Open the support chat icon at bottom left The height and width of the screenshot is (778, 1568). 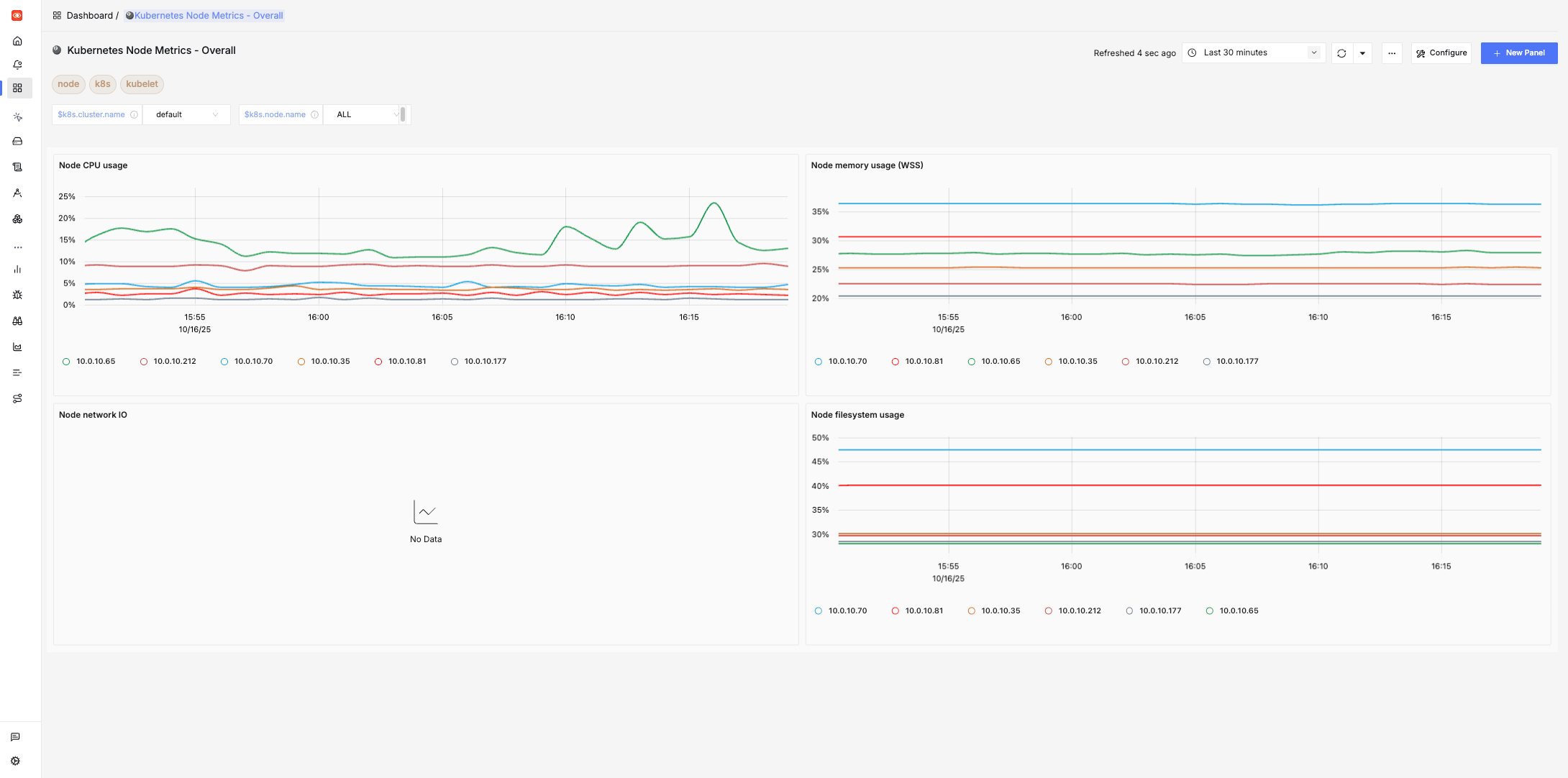[16, 736]
